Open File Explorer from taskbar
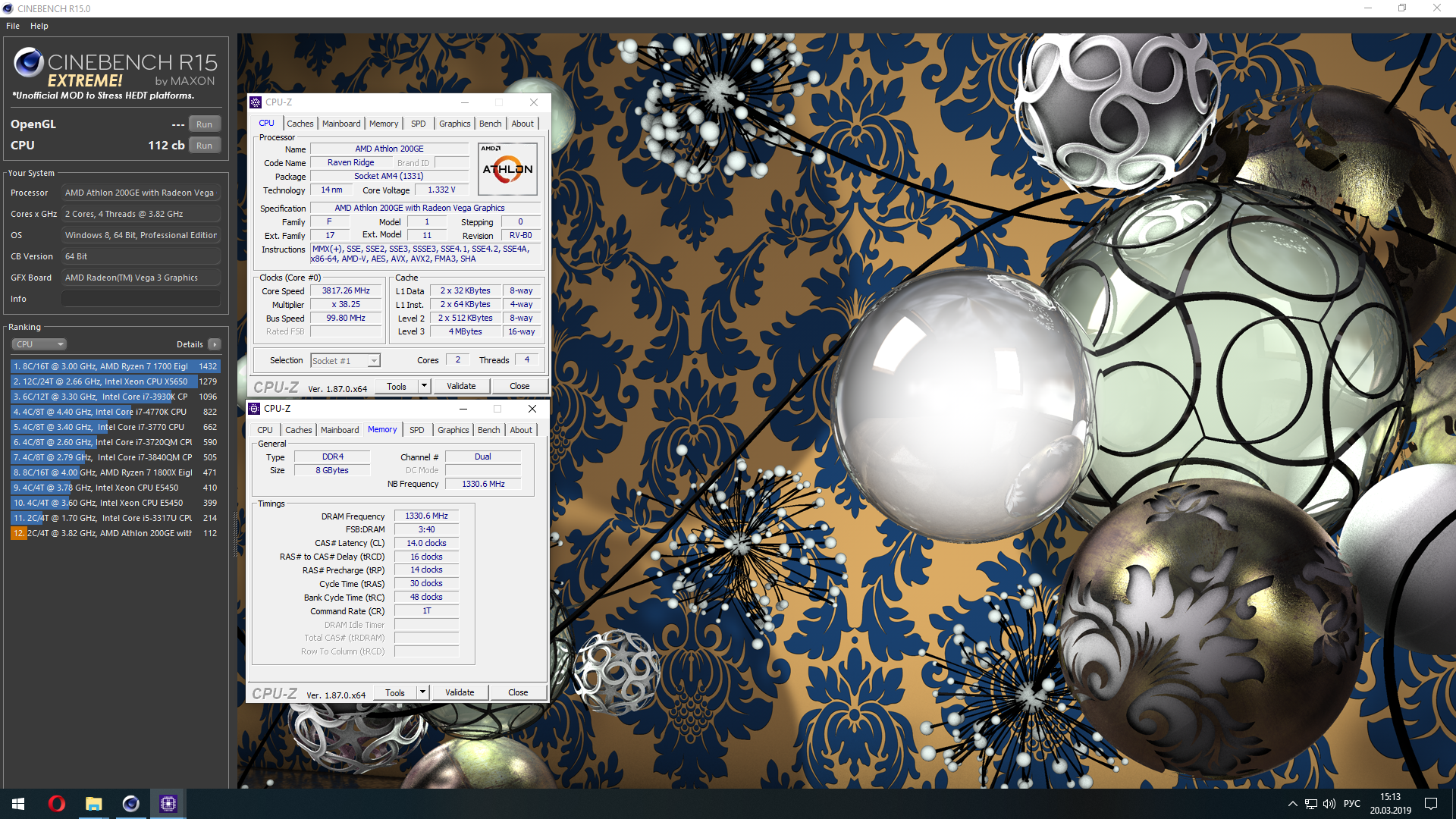Viewport: 1456px width, 819px height. (x=93, y=804)
